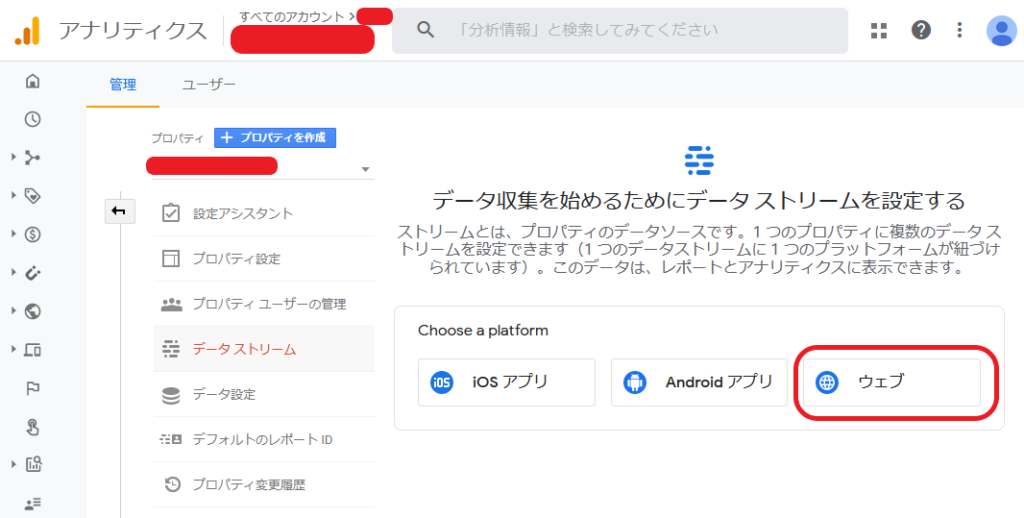
Task: Choose the ウェブ platform button
Action: [x=892, y=382]
